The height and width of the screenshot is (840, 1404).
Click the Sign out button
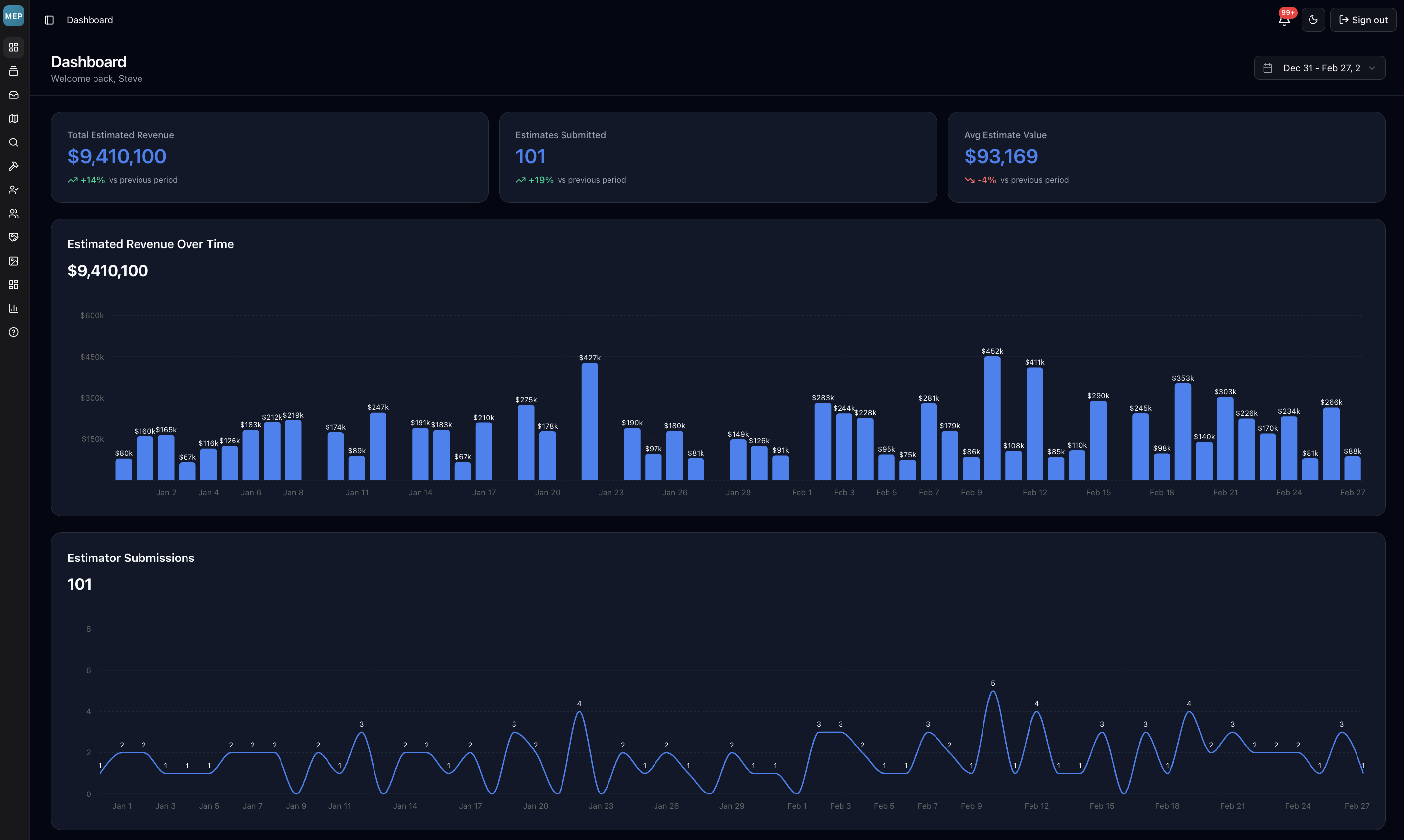click(x=1362, y=19)
